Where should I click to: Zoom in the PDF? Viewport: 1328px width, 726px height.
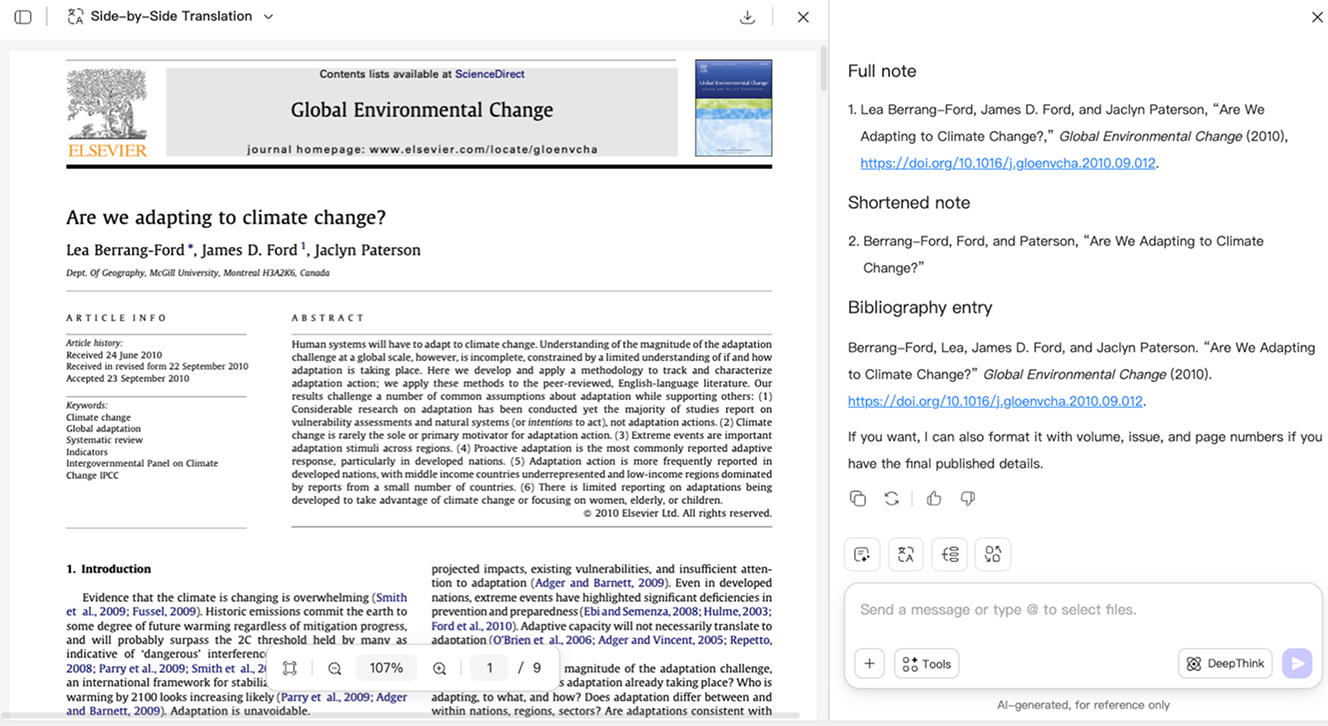click(439, 668)
